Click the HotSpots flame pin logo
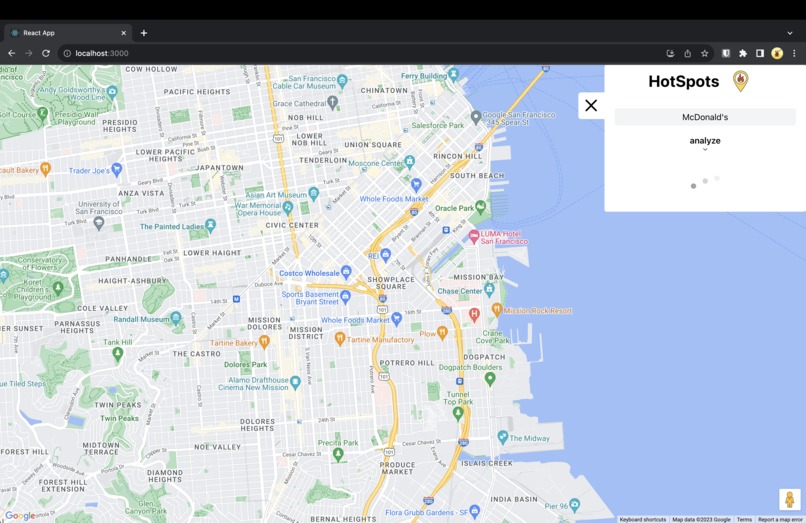This screenshot has height=523, width=806. [740, 81]
